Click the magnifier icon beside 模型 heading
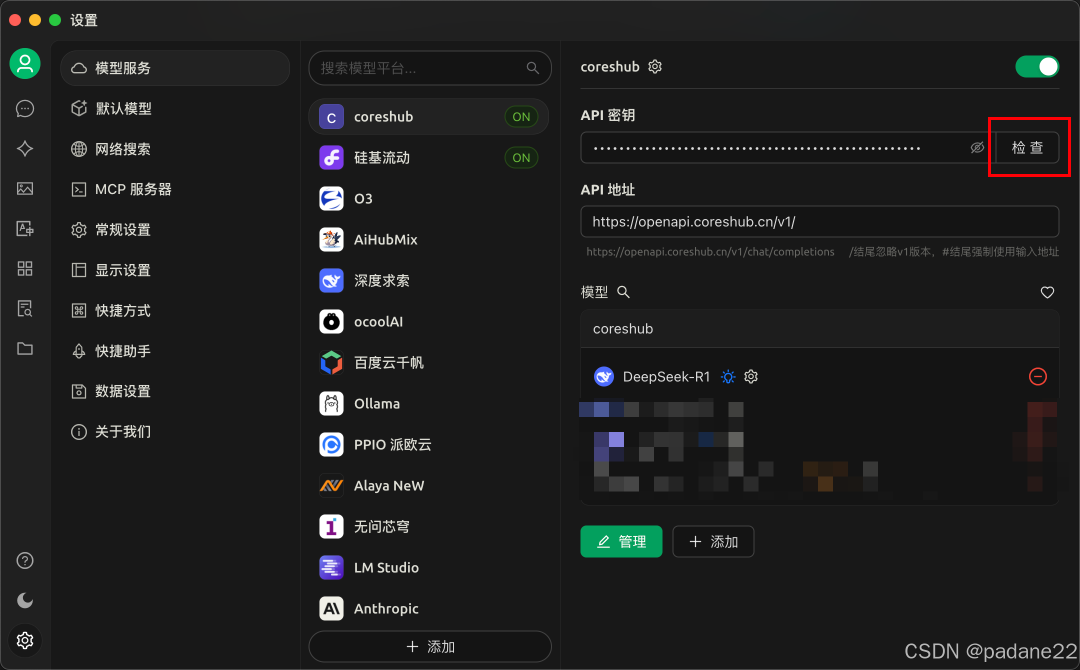 click(x=623, y=292)
